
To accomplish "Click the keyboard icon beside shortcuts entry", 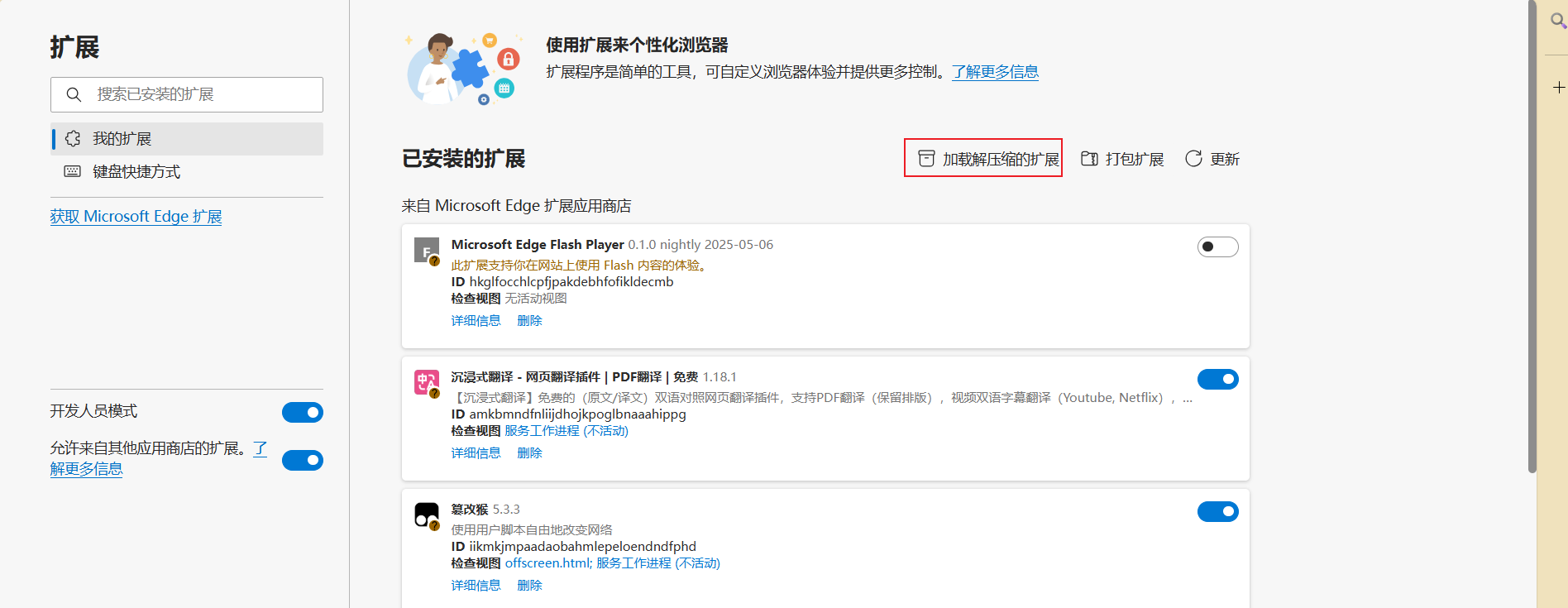I will click(73, 171).
